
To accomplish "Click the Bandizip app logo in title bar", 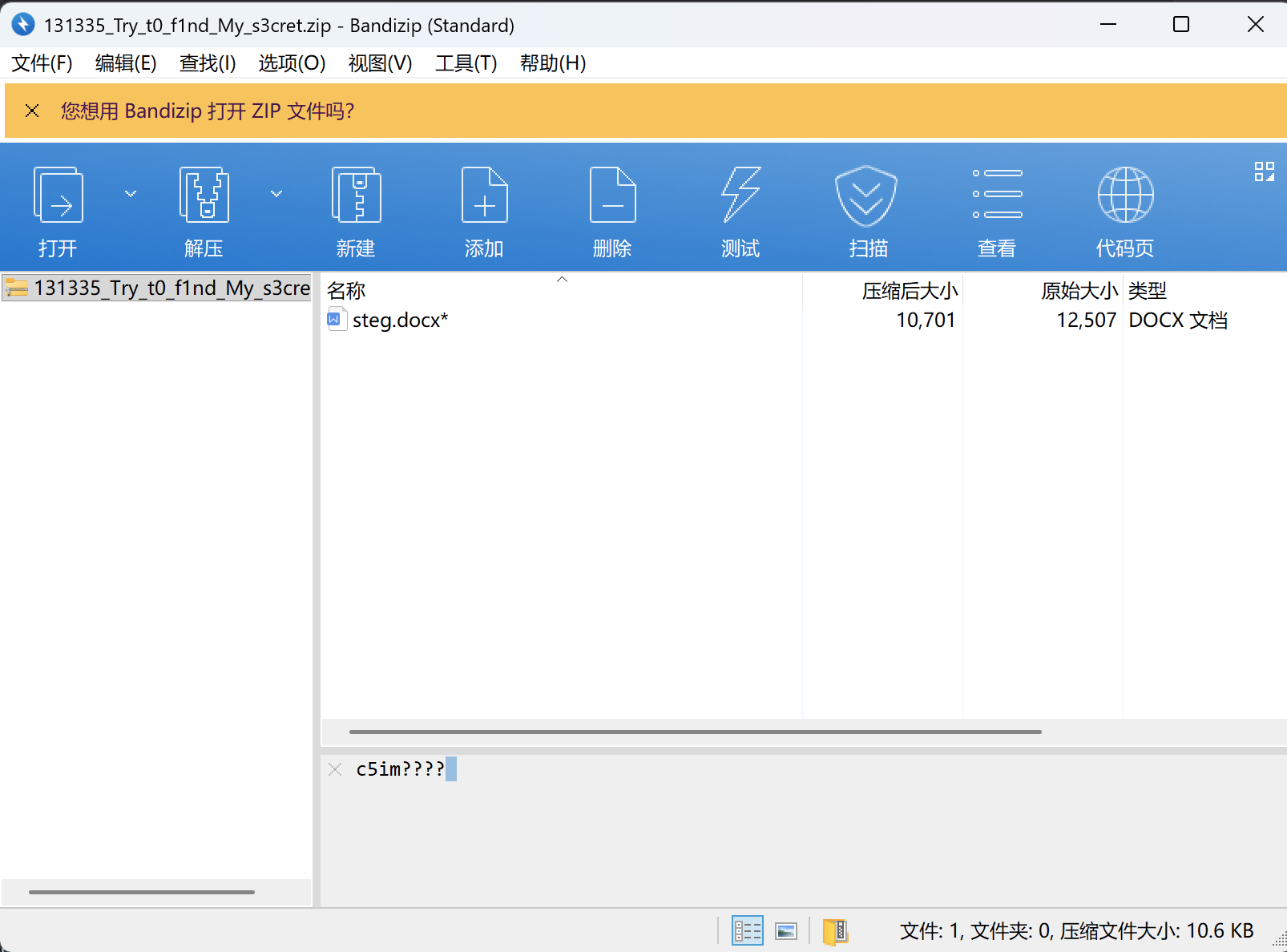I will click(22, 25).
